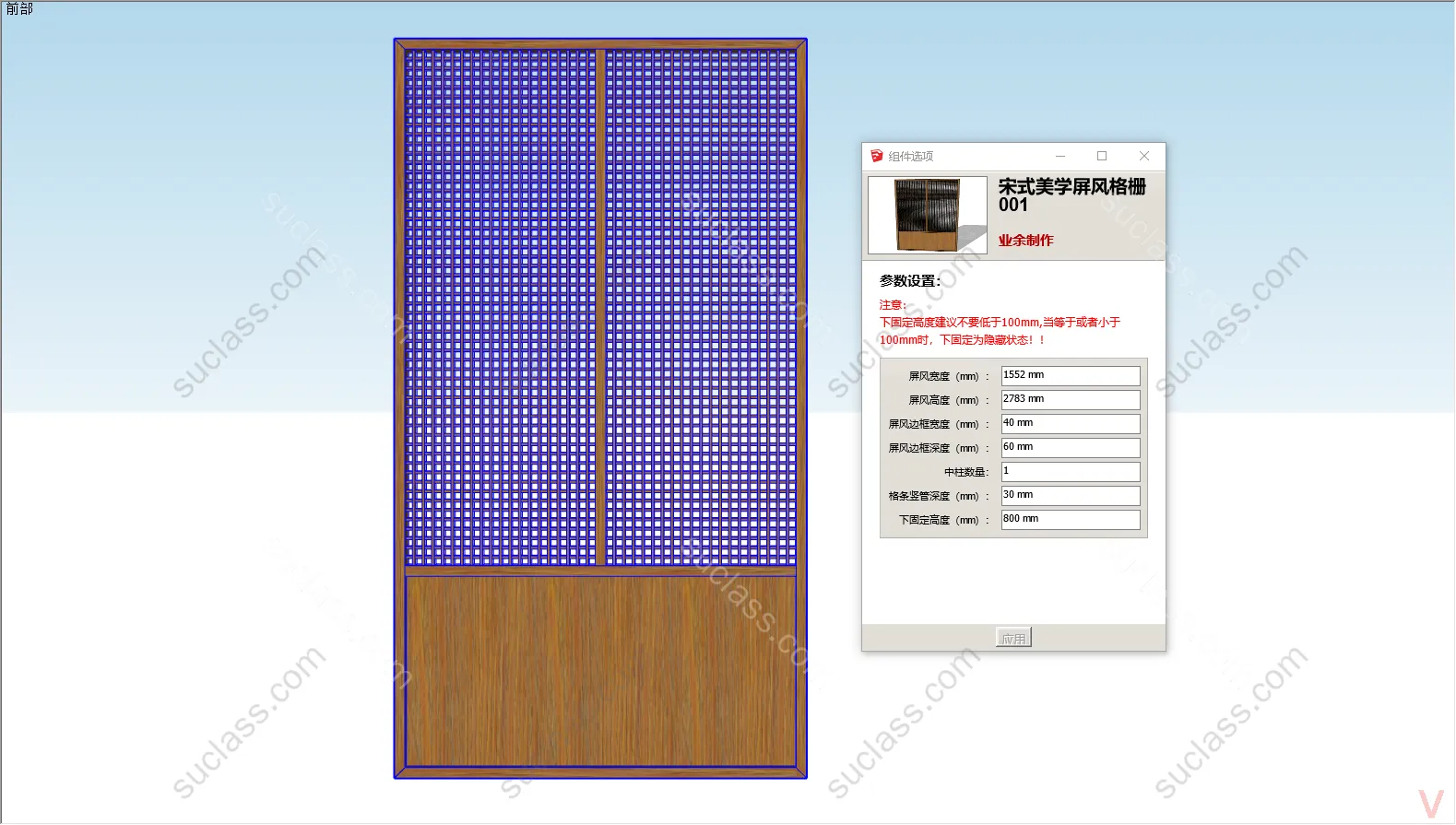Image resolution: width=1456 pixels, height=825 pixels.
Task: Select the center vertical post of the screen
Action: (600, 307)
